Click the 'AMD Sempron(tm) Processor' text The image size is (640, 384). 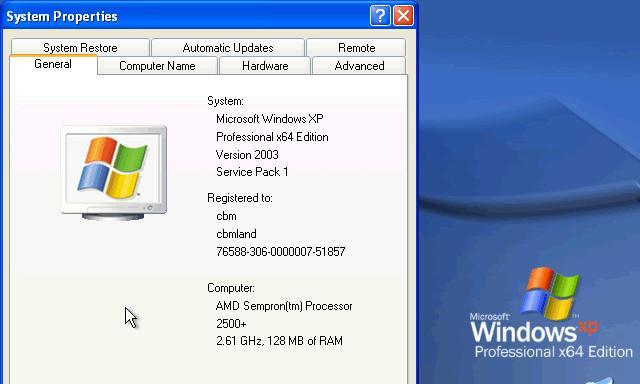(284, 306)
